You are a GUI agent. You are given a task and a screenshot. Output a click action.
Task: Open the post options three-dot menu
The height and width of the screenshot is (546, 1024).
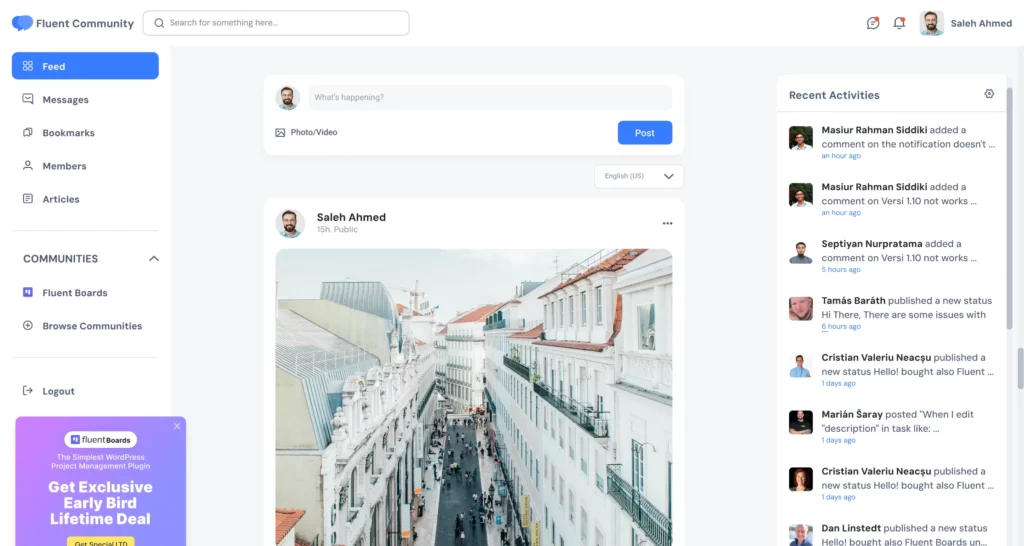pyautogui.click(x=667, y=223)
